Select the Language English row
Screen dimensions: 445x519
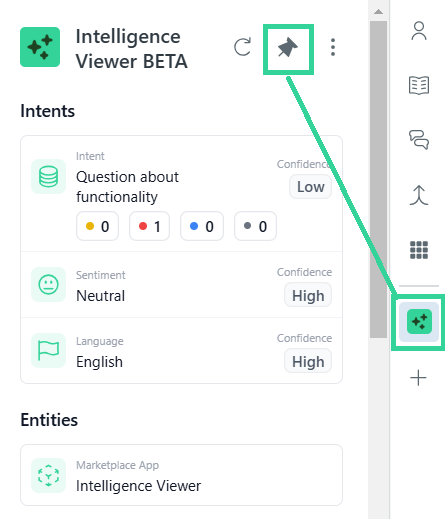click(182, 351)
